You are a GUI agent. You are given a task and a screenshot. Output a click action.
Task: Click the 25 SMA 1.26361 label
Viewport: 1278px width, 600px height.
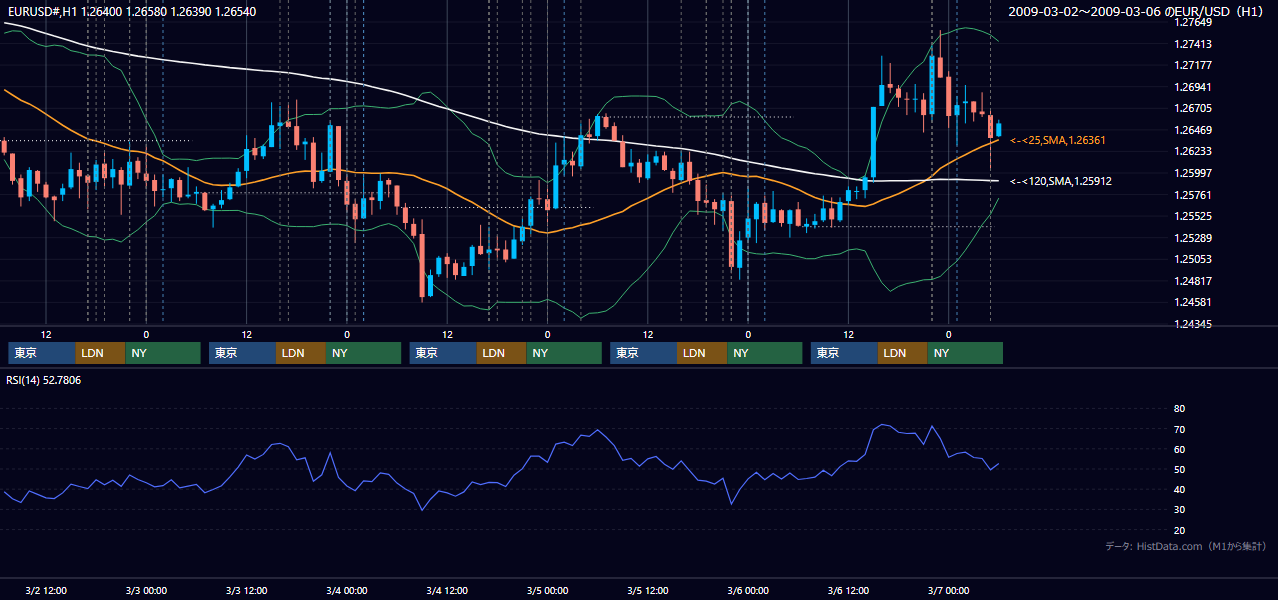(x=1058, y=140)
